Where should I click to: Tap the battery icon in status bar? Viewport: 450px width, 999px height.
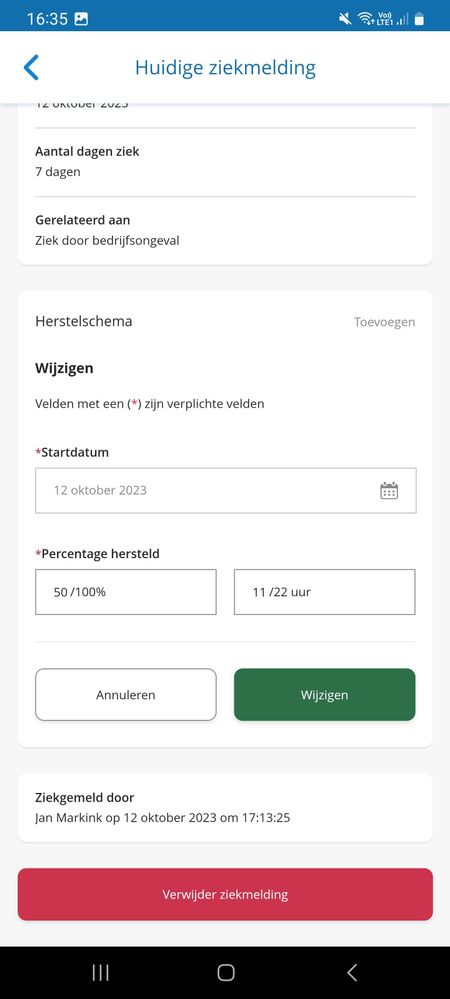point(419,19)
